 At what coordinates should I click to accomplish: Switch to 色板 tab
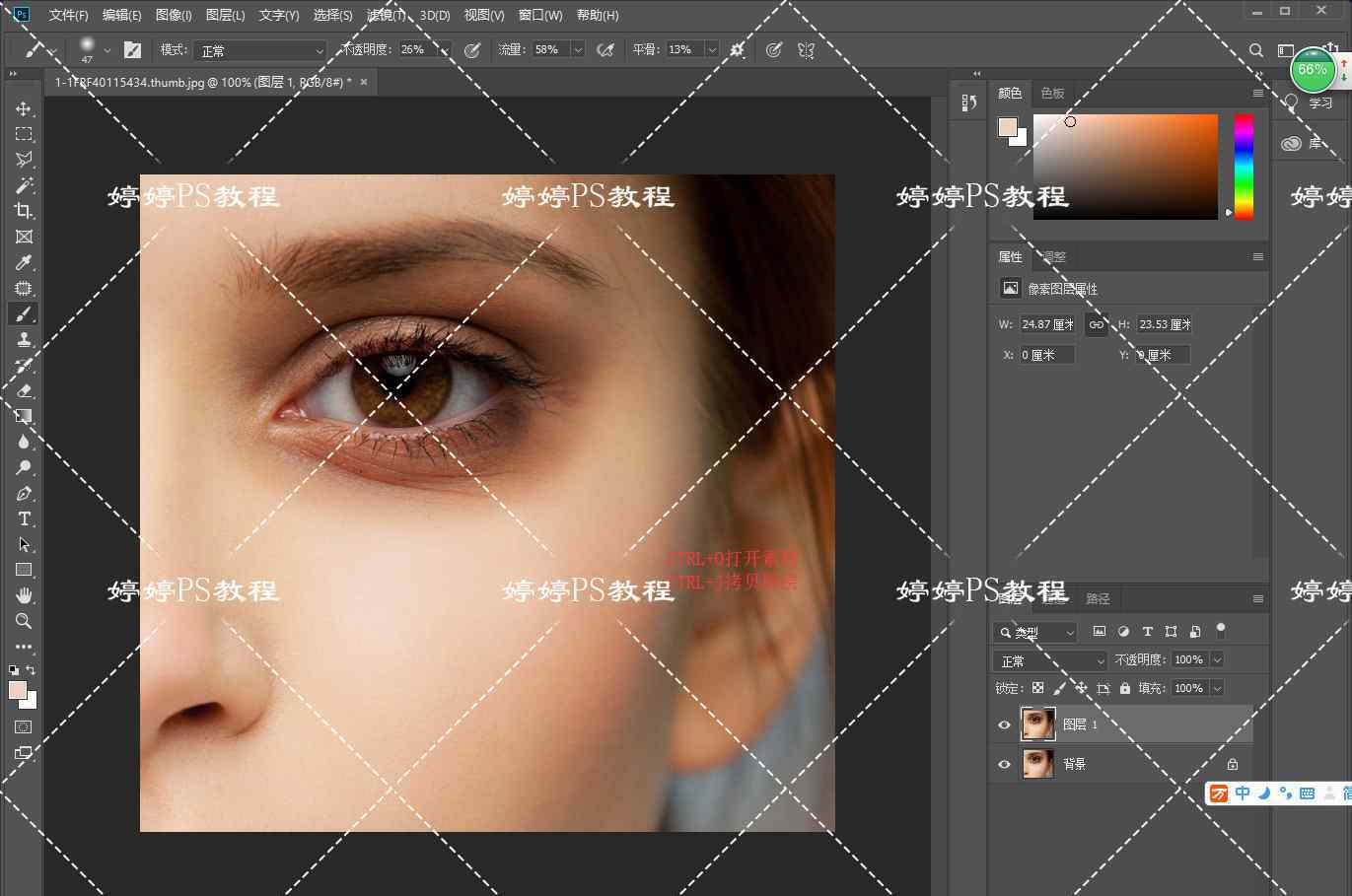(1052, 93)
